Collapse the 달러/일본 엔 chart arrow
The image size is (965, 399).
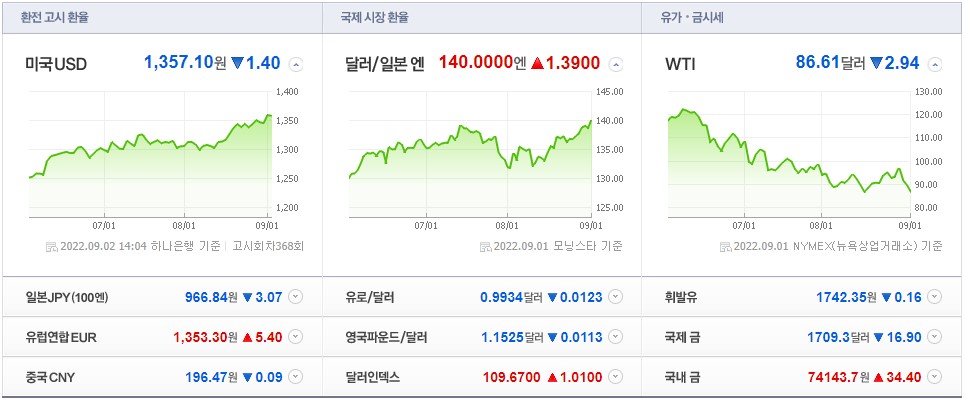[x=616, y=64]
